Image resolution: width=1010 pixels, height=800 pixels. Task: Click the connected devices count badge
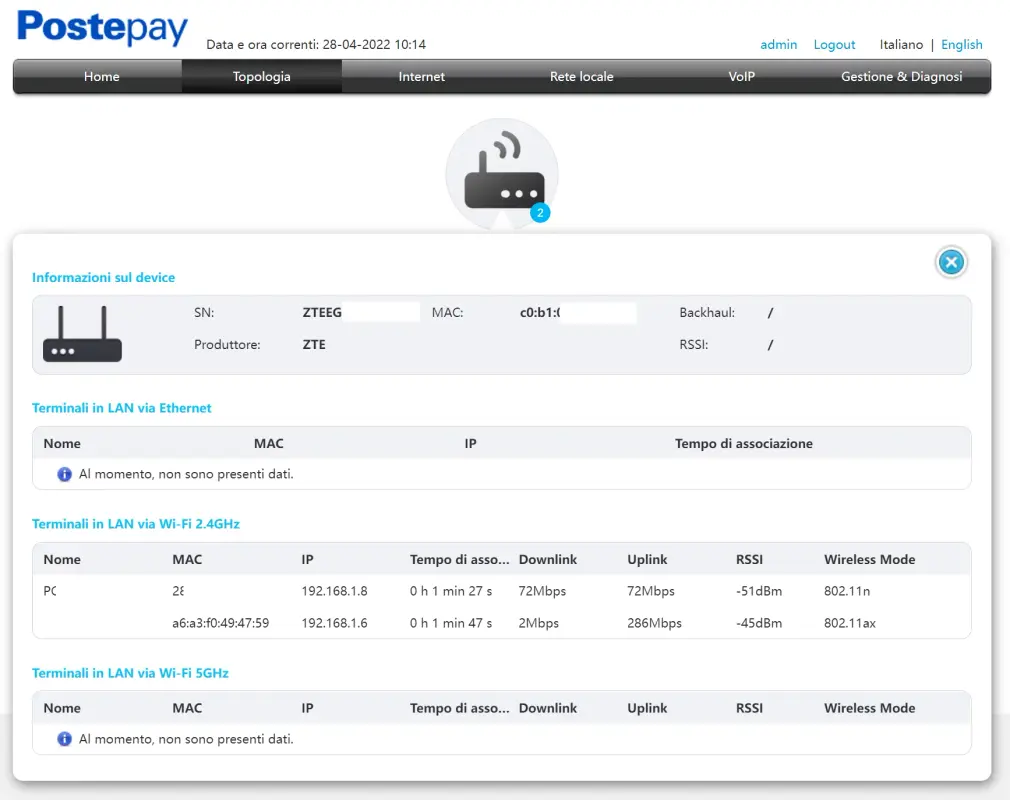coord(540,213)
